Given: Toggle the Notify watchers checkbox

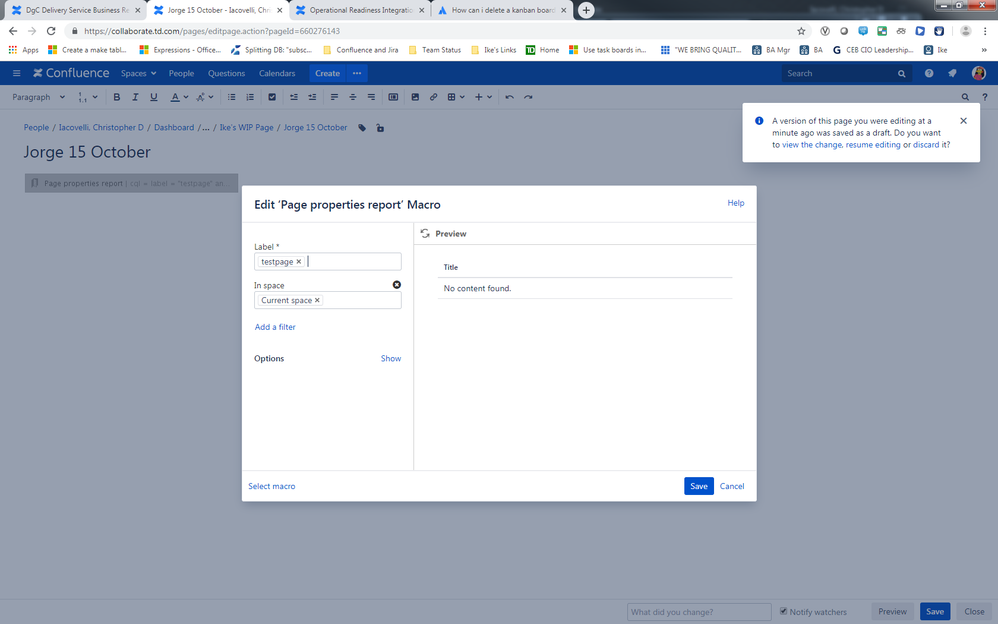Looking at the screenshot, I should tap(784, 611).
